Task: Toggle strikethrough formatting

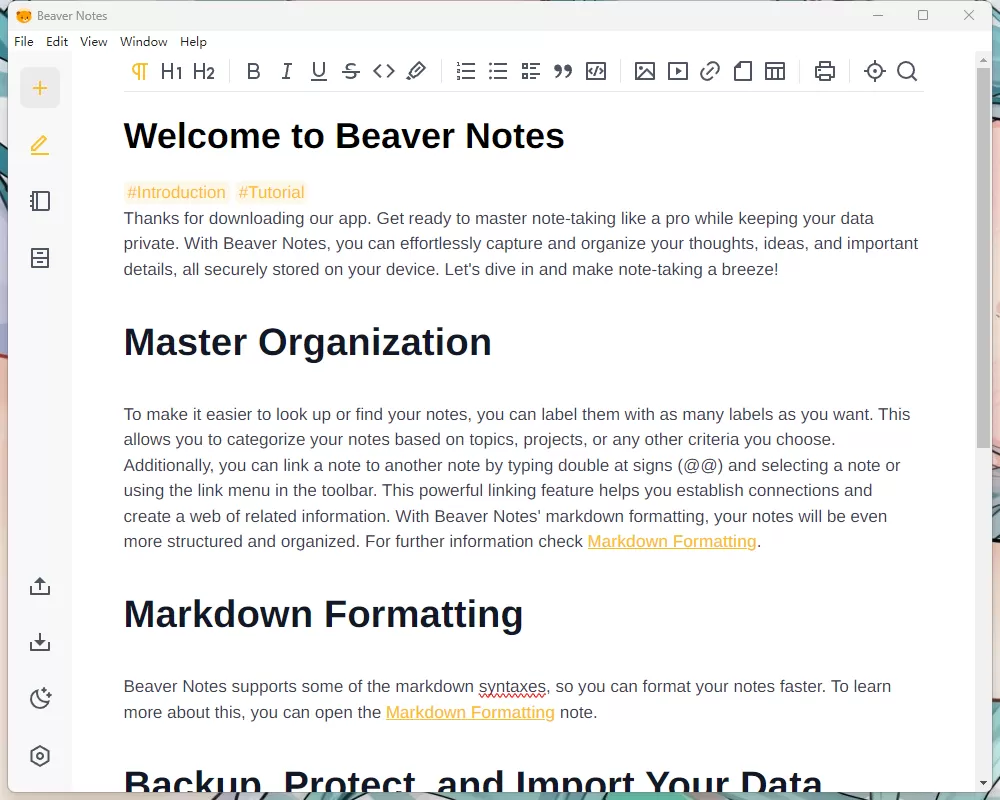Action: (x=350, y=71)
